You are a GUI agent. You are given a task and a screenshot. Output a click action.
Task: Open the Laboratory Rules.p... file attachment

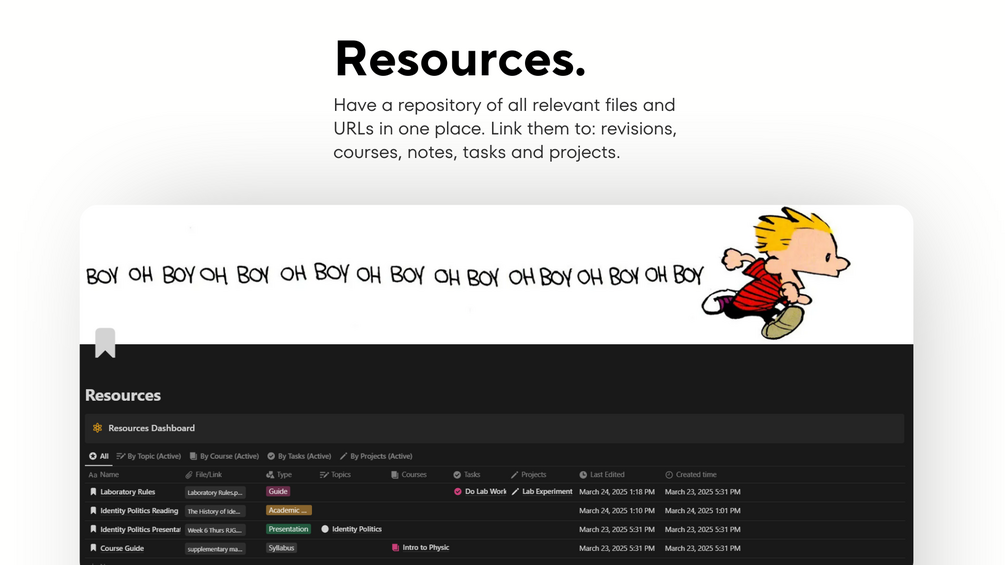pyautogui.click(x=215, y=493)
